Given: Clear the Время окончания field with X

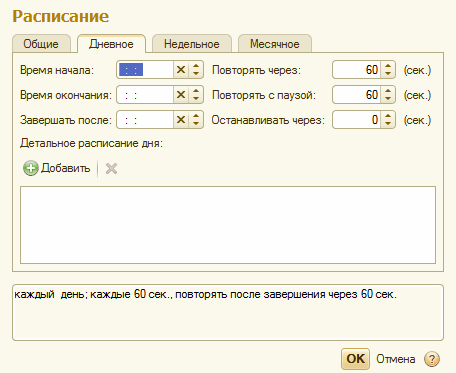Looking at the screenshot, I should pos(181,95).
